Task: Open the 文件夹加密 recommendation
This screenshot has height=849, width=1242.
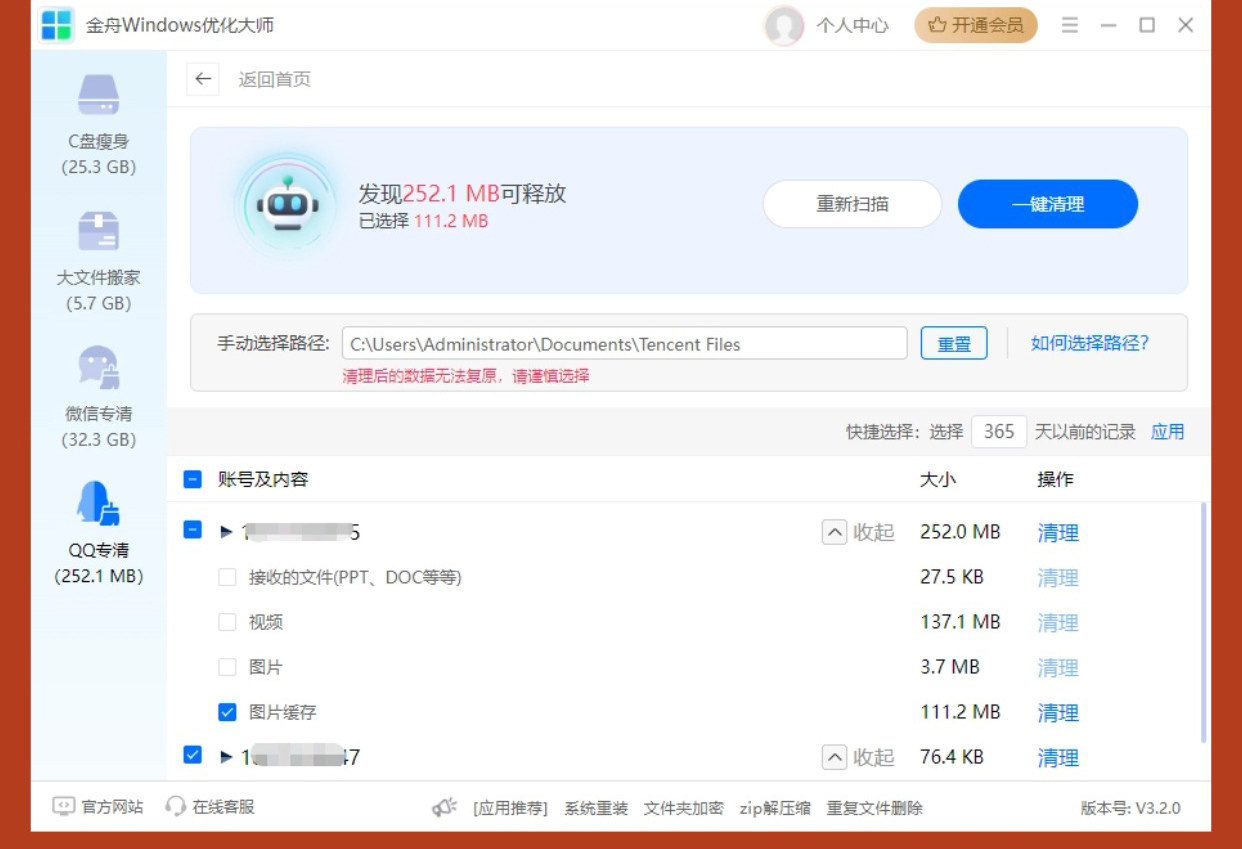Action: (683, 808)
